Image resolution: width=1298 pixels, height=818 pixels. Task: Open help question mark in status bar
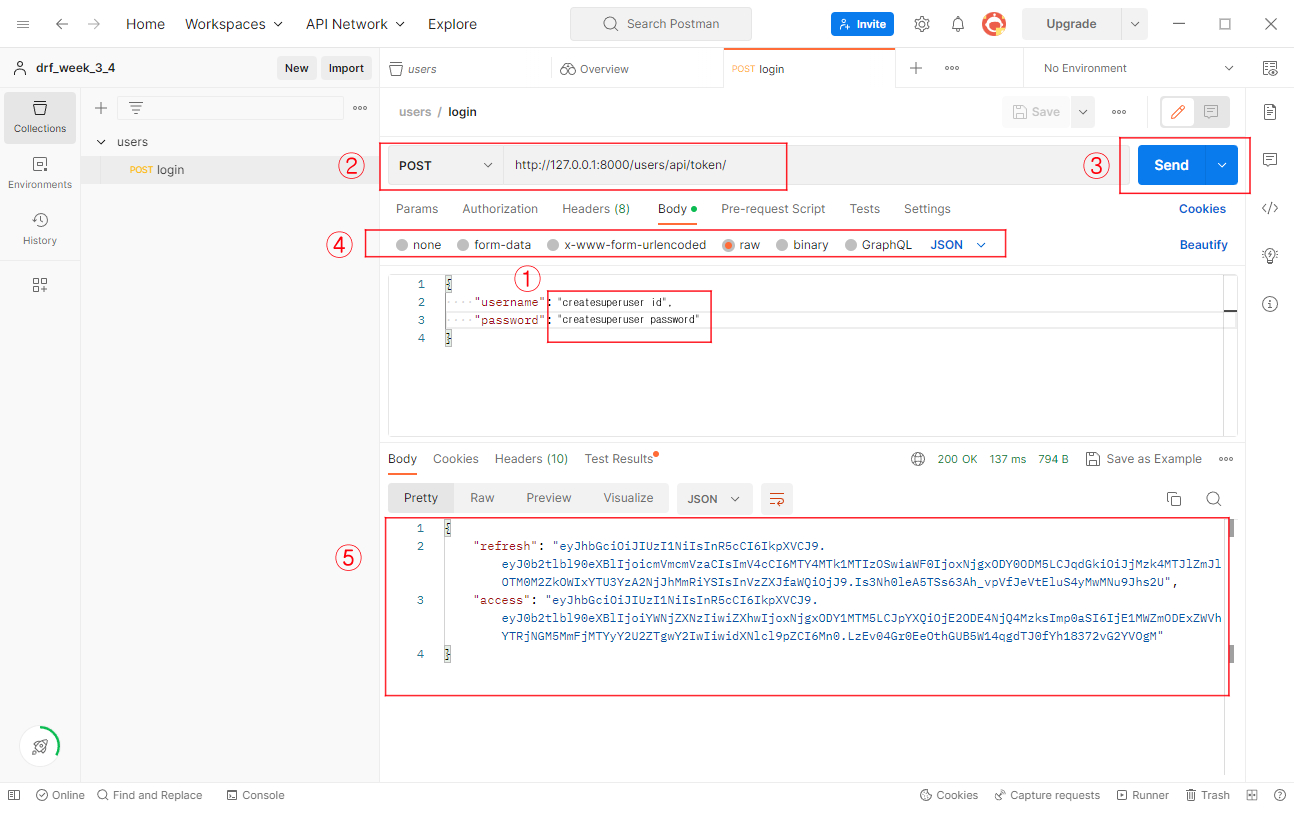[1280, 795]
